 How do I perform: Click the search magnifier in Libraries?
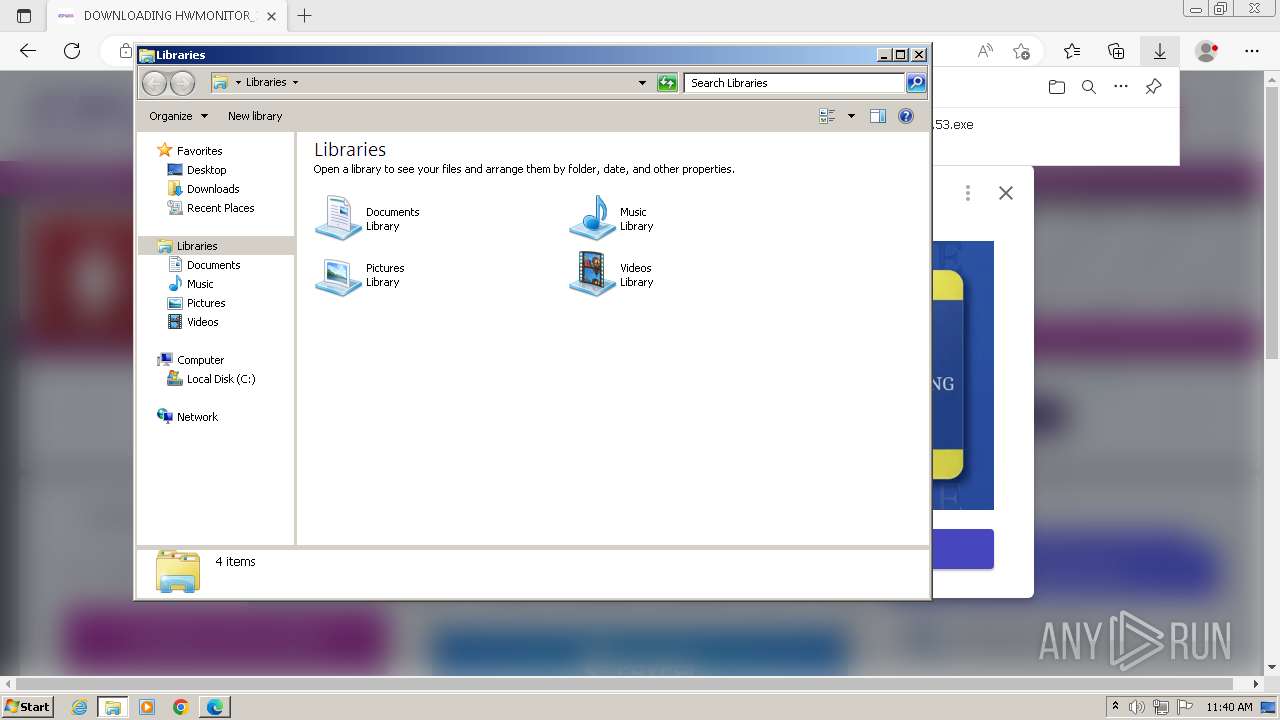(x=916, y=83)
